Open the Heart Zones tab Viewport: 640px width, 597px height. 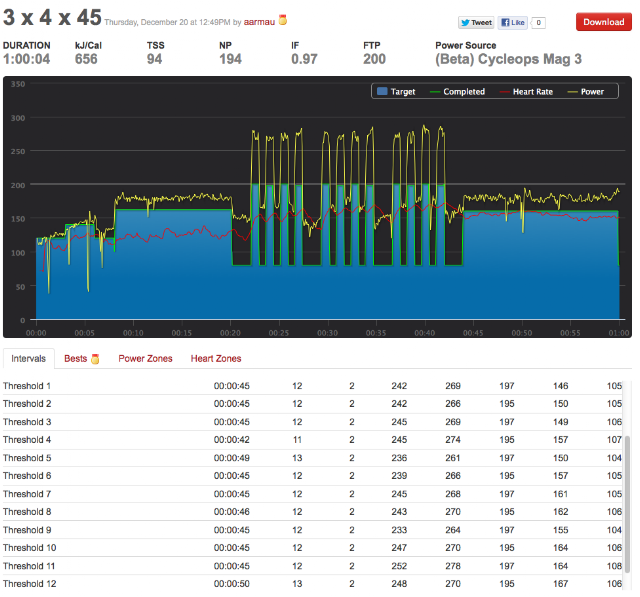(x=216, y=359)
